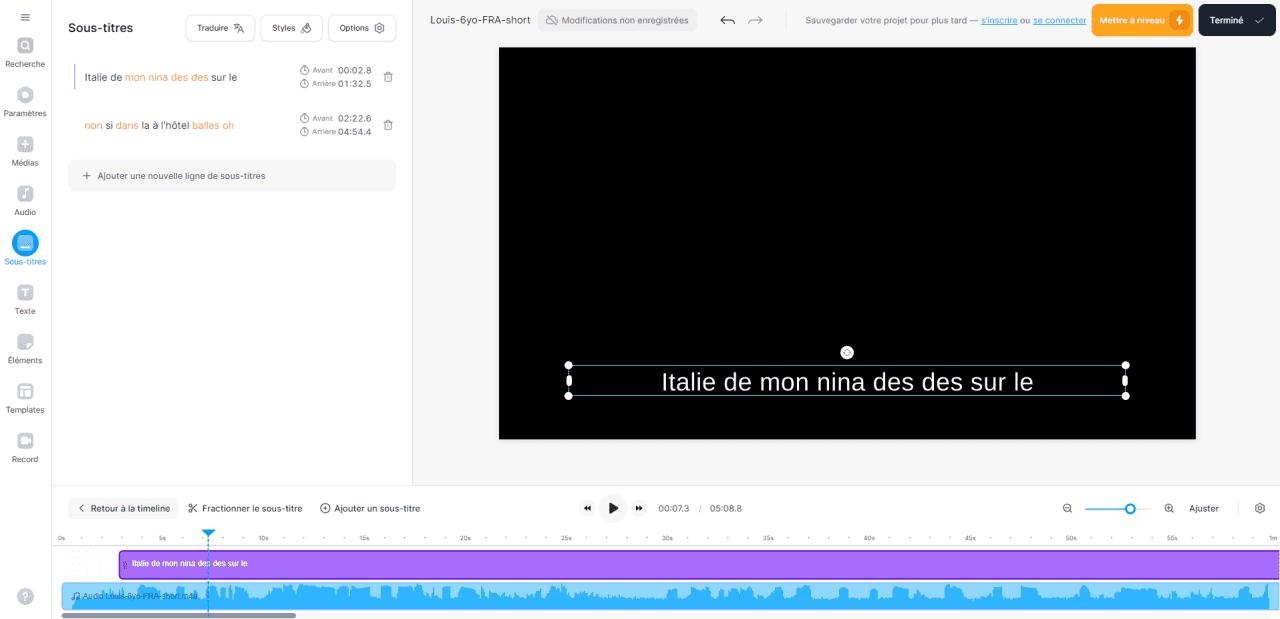
Task: Delete the subtitle 'Italie de mon nina'
Action: [388, 77]
